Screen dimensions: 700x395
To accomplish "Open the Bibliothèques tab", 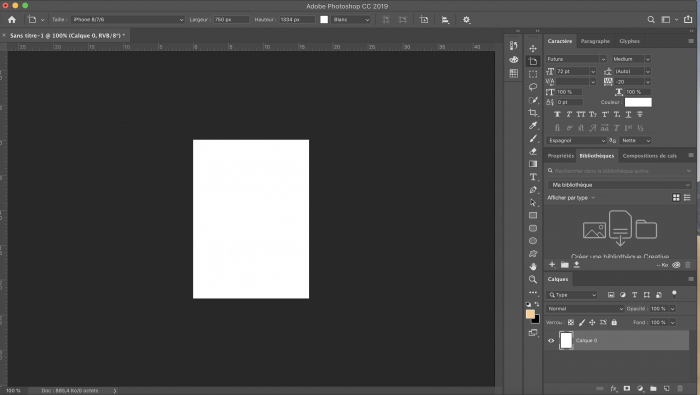I will [597, 156].
